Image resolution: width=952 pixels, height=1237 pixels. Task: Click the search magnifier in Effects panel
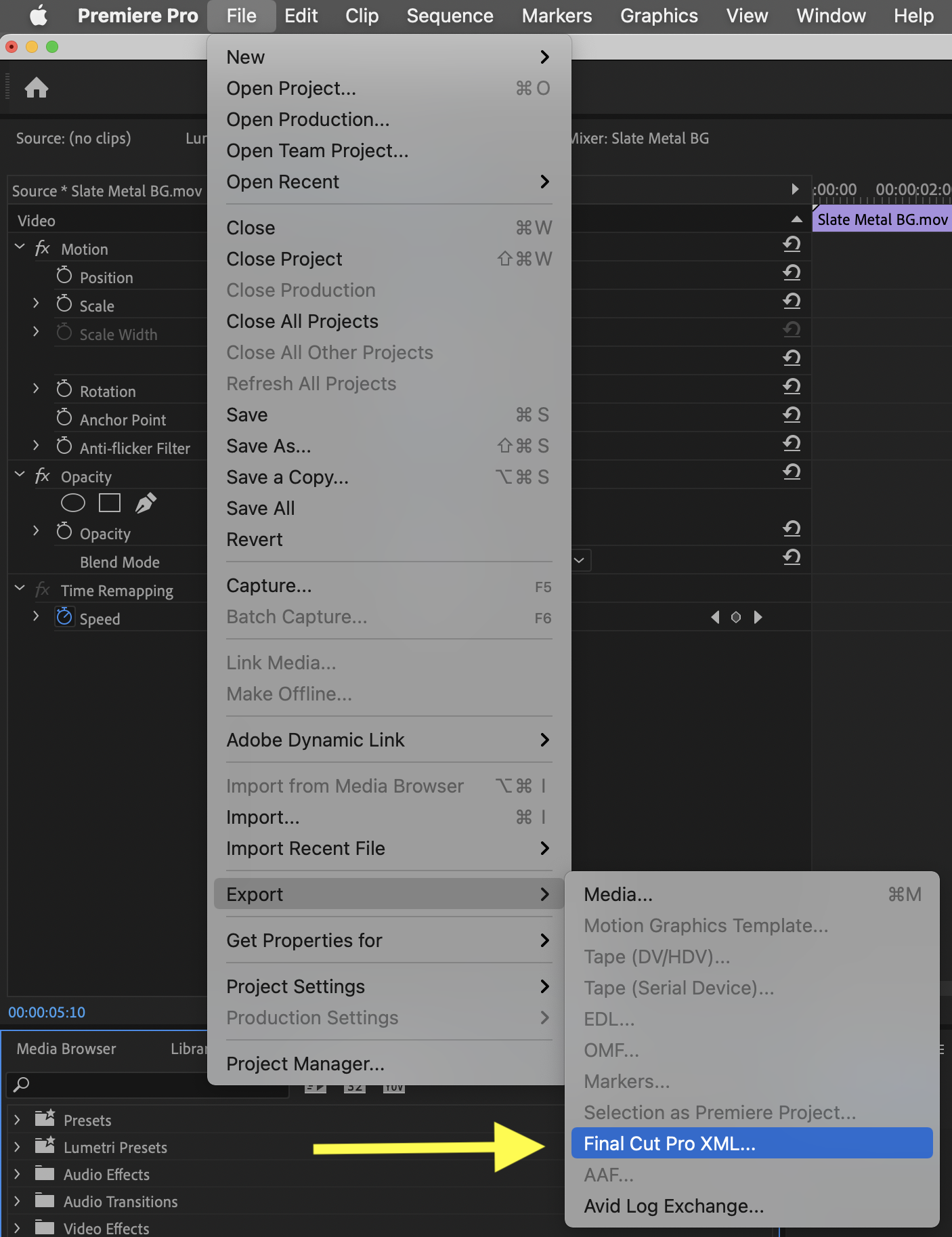coord(22,1085)
